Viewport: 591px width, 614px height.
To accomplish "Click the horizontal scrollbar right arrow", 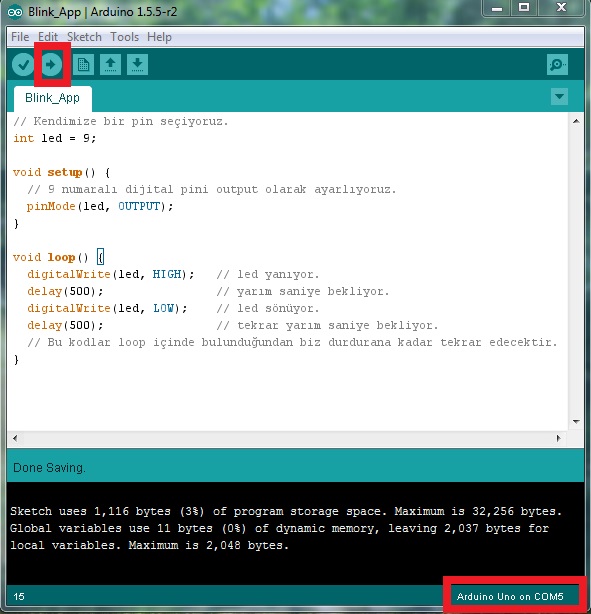I will pos(558,438).
